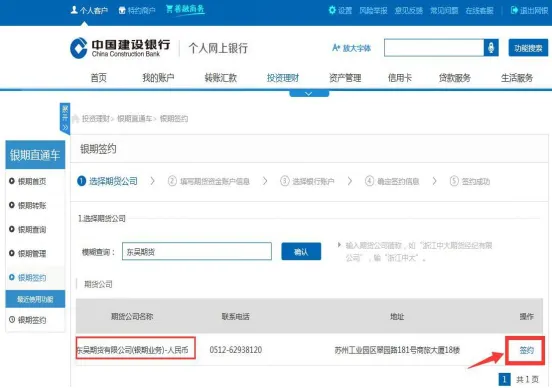This screenshot has width=552, height=388.
Task: Click 银期直通车 sidebar header
Action: pyautogui.click(x=35, y=155)
